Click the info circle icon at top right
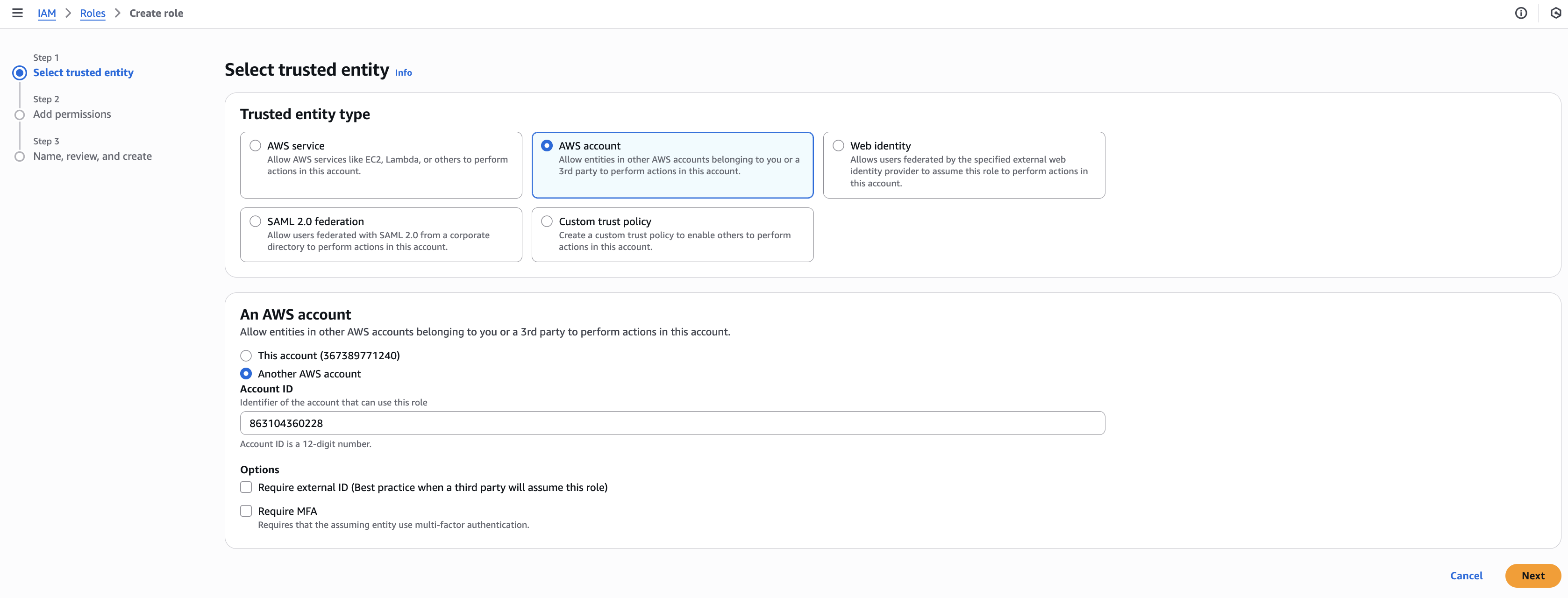 [x=1520, y=13]
